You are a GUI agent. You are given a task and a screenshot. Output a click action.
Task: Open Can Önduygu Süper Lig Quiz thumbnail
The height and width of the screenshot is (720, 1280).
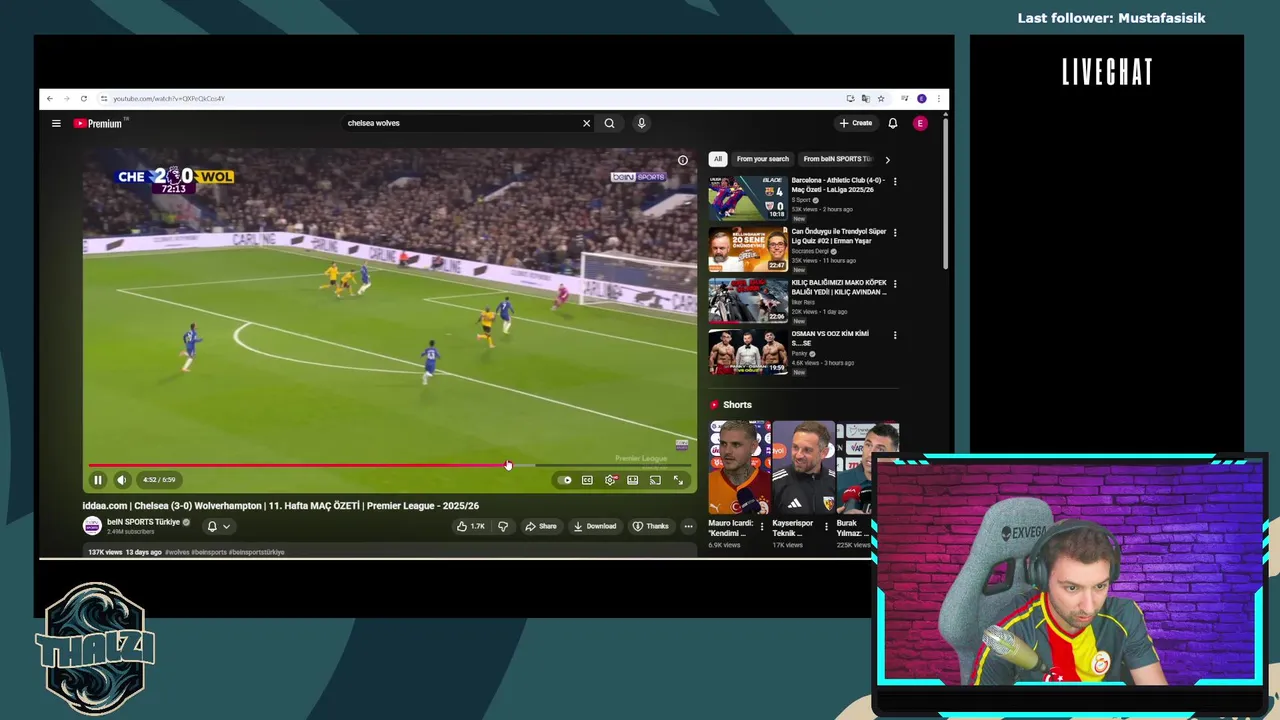(748, 249)
